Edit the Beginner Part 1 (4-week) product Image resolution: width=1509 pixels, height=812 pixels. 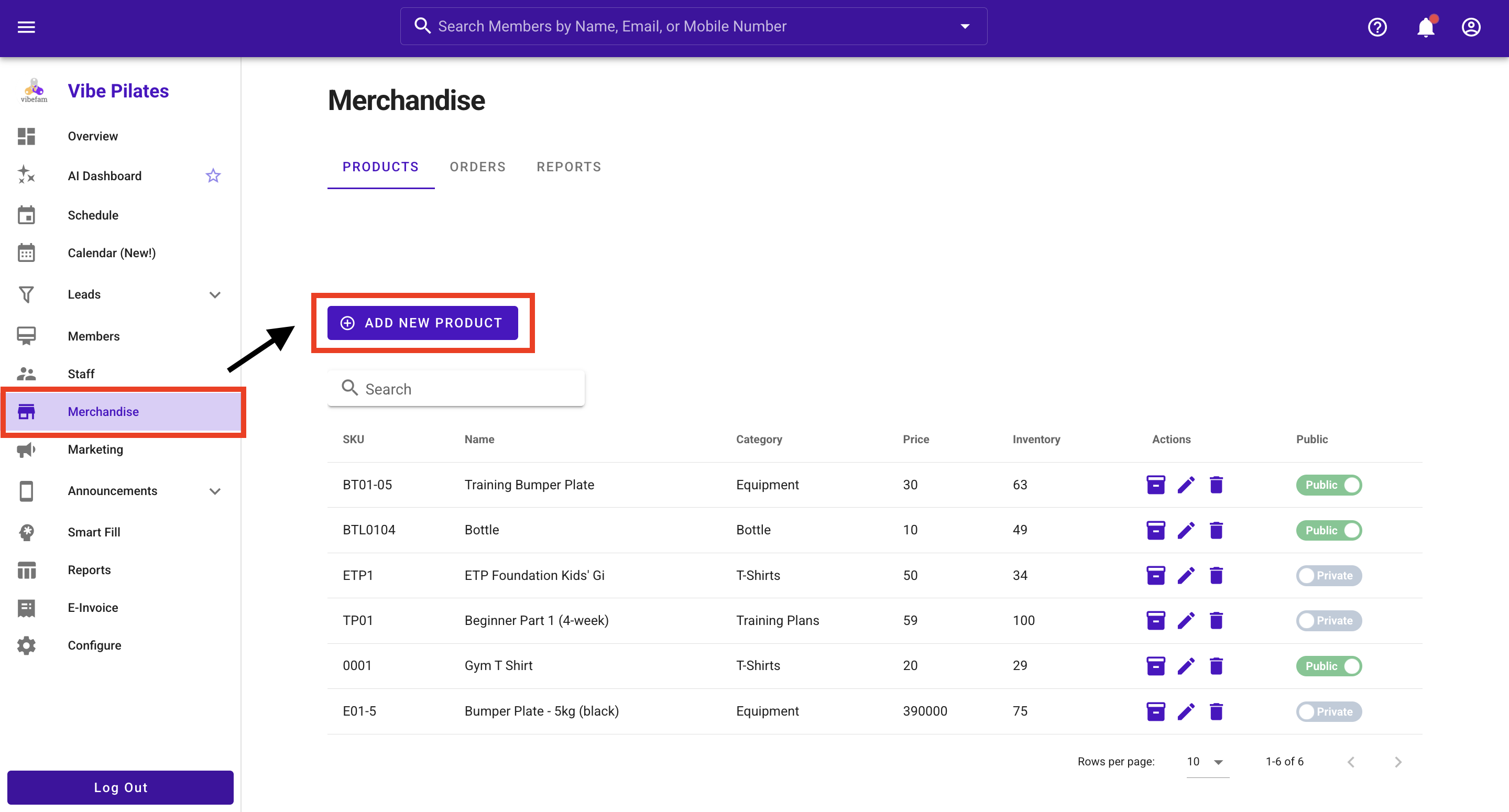[1186, 620]
